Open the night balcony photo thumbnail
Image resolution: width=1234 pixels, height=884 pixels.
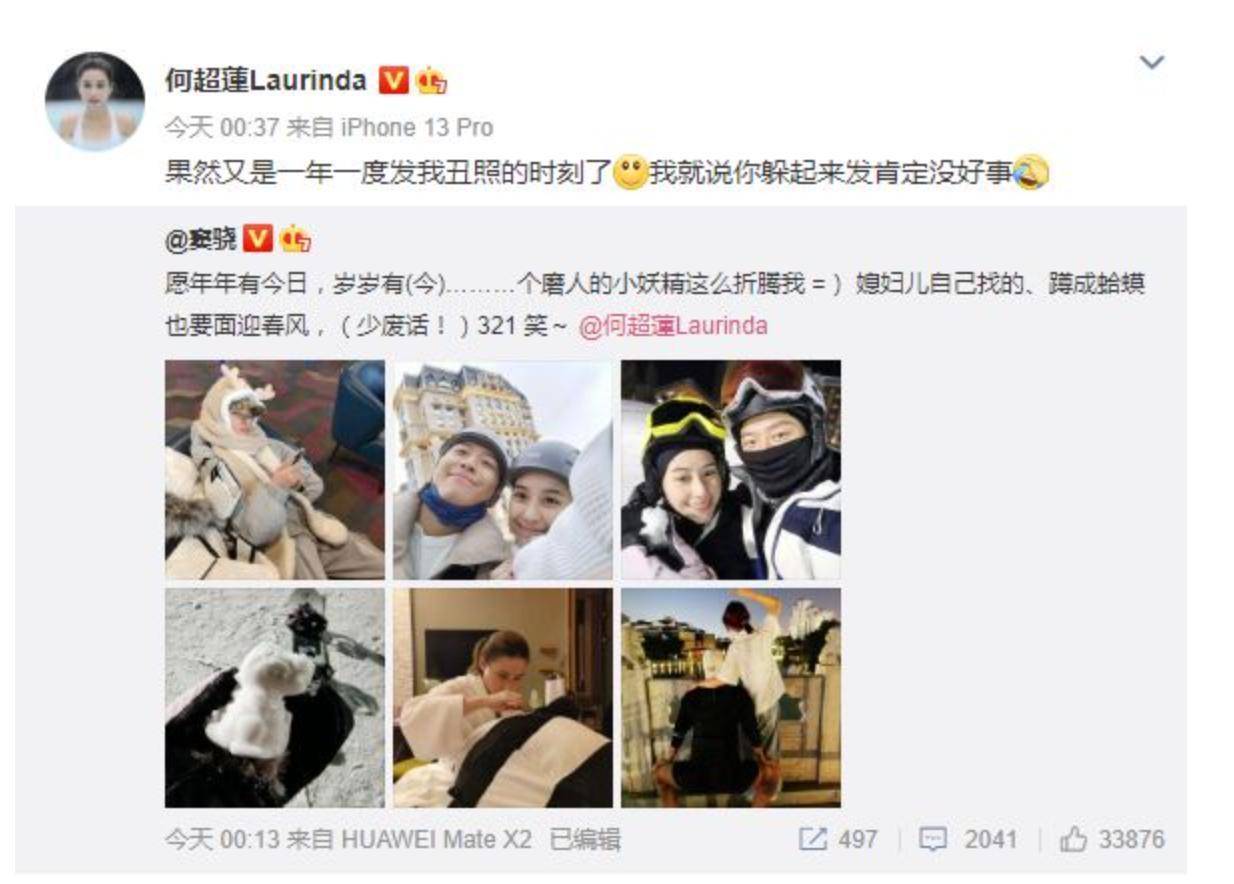(x=731, y=698)
